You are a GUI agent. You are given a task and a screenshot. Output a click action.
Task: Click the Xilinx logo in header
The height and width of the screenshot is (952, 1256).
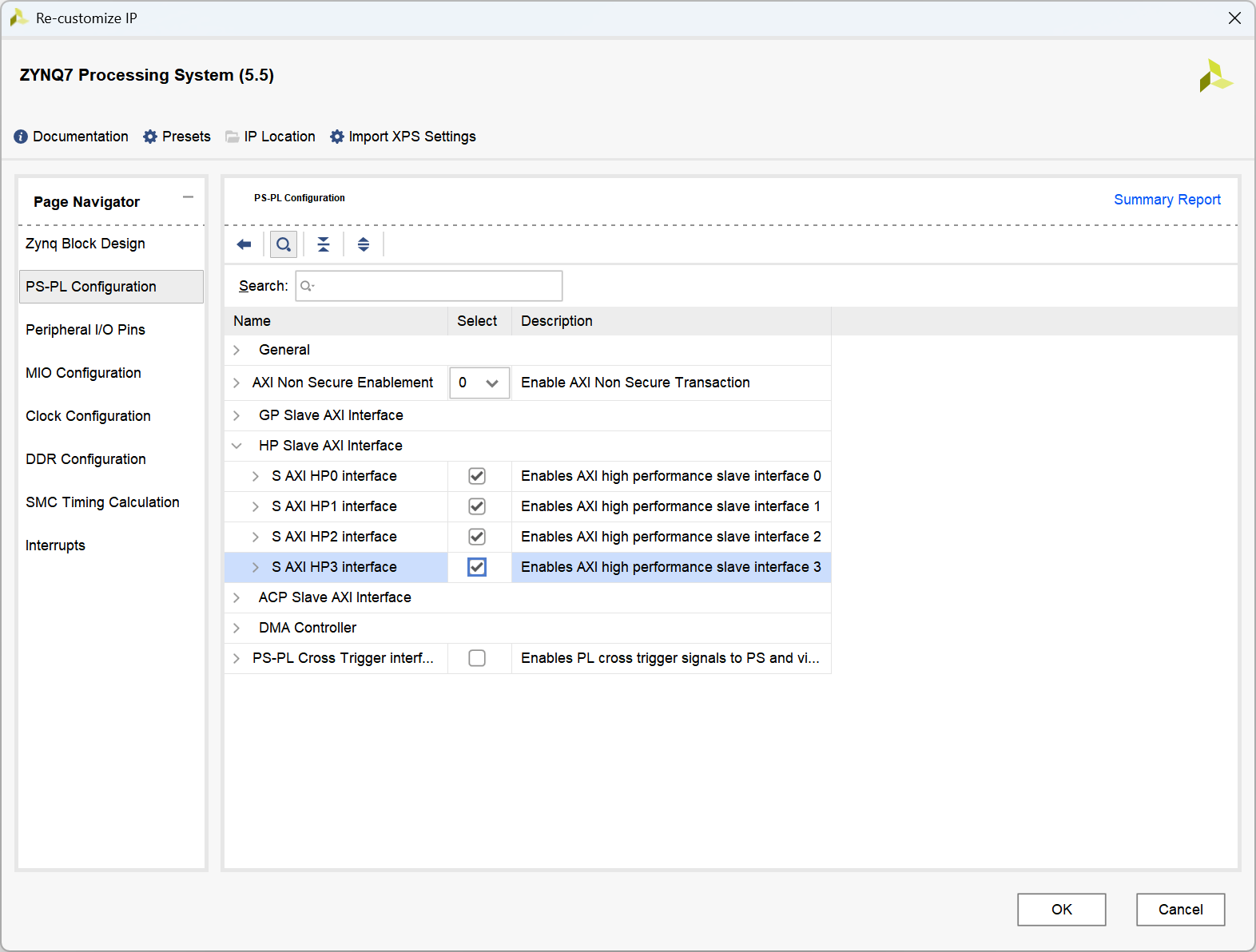coord(1215,76)
